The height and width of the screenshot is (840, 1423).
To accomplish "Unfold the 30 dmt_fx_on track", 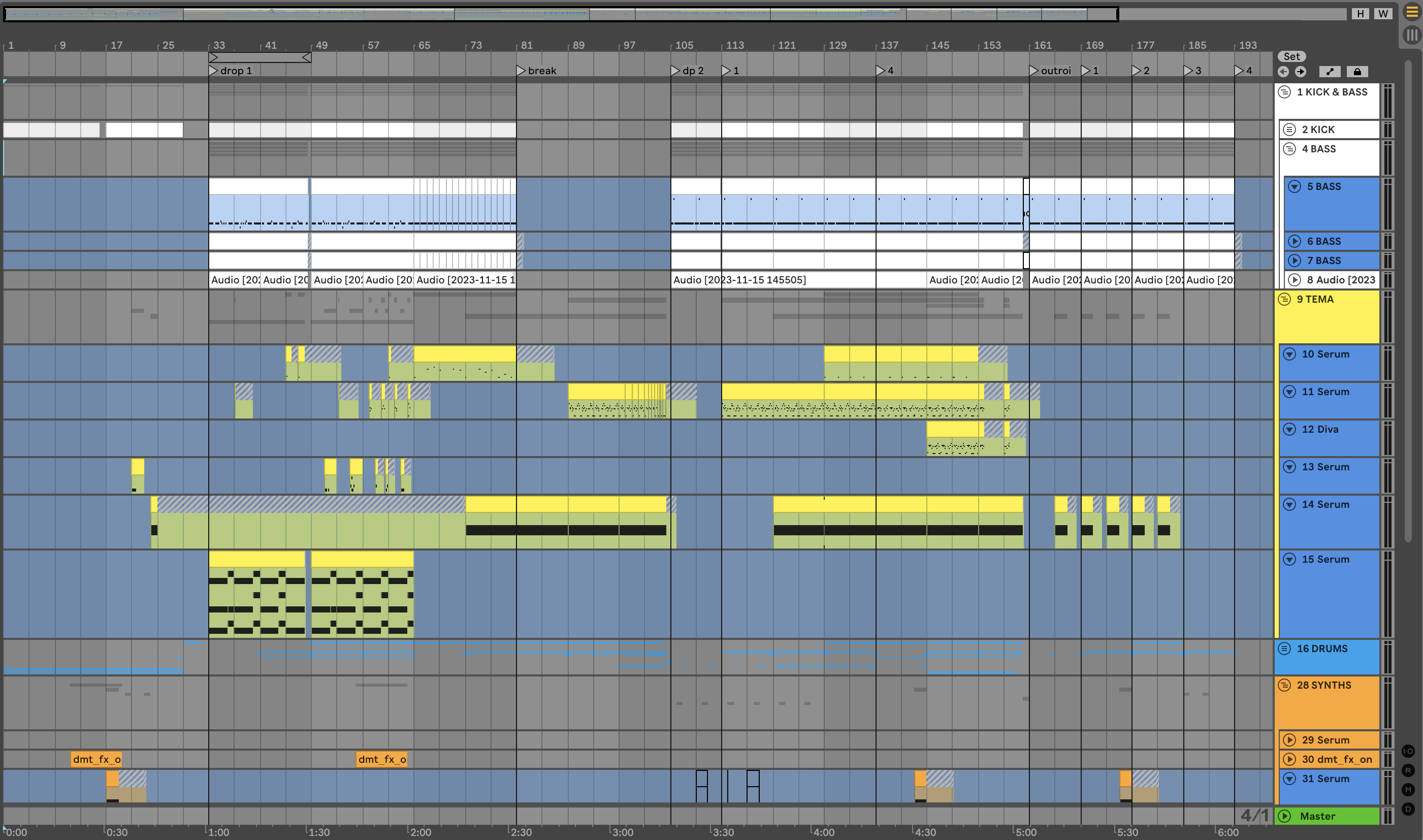I will coord(1289,759).
